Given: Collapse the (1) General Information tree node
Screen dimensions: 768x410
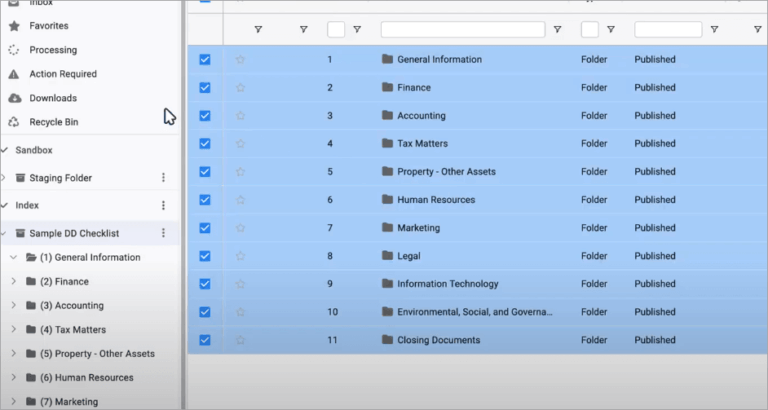Looking at the screenshot, I should [14, 257].
